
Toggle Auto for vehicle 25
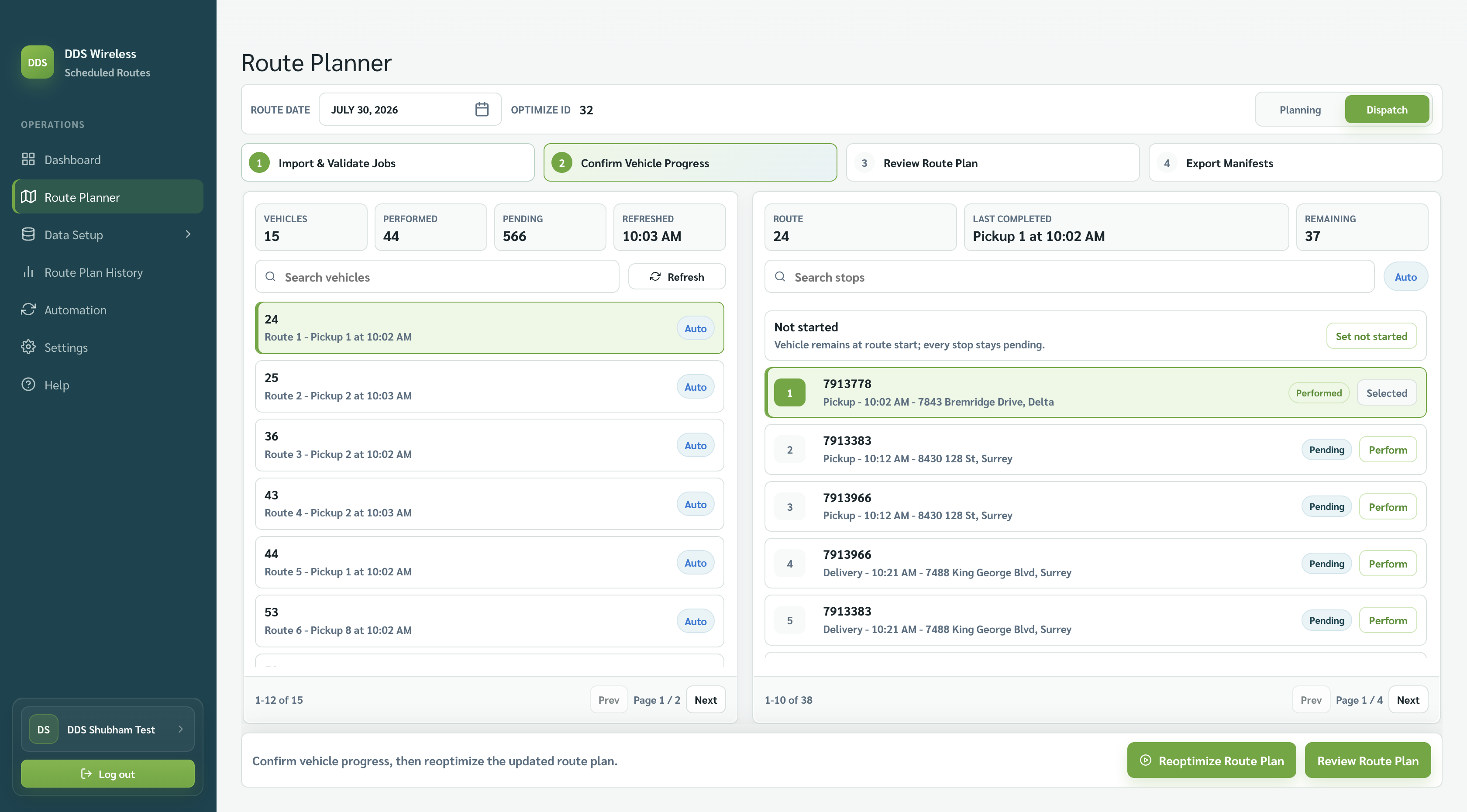tap(696, 387)
